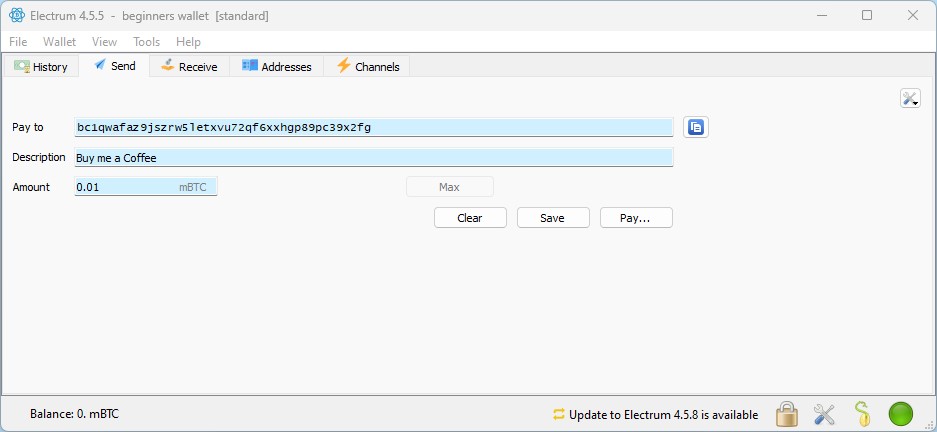Click the Electrum logo in title bar
Viewport: 937px width, 432px height.
16,15
